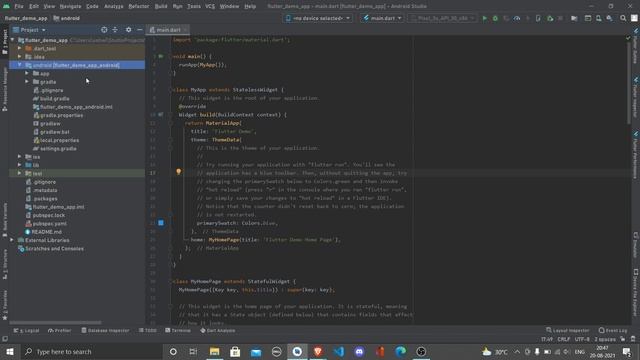
Task: Open Discord from the taskbar
Action: tap(359, 351)
